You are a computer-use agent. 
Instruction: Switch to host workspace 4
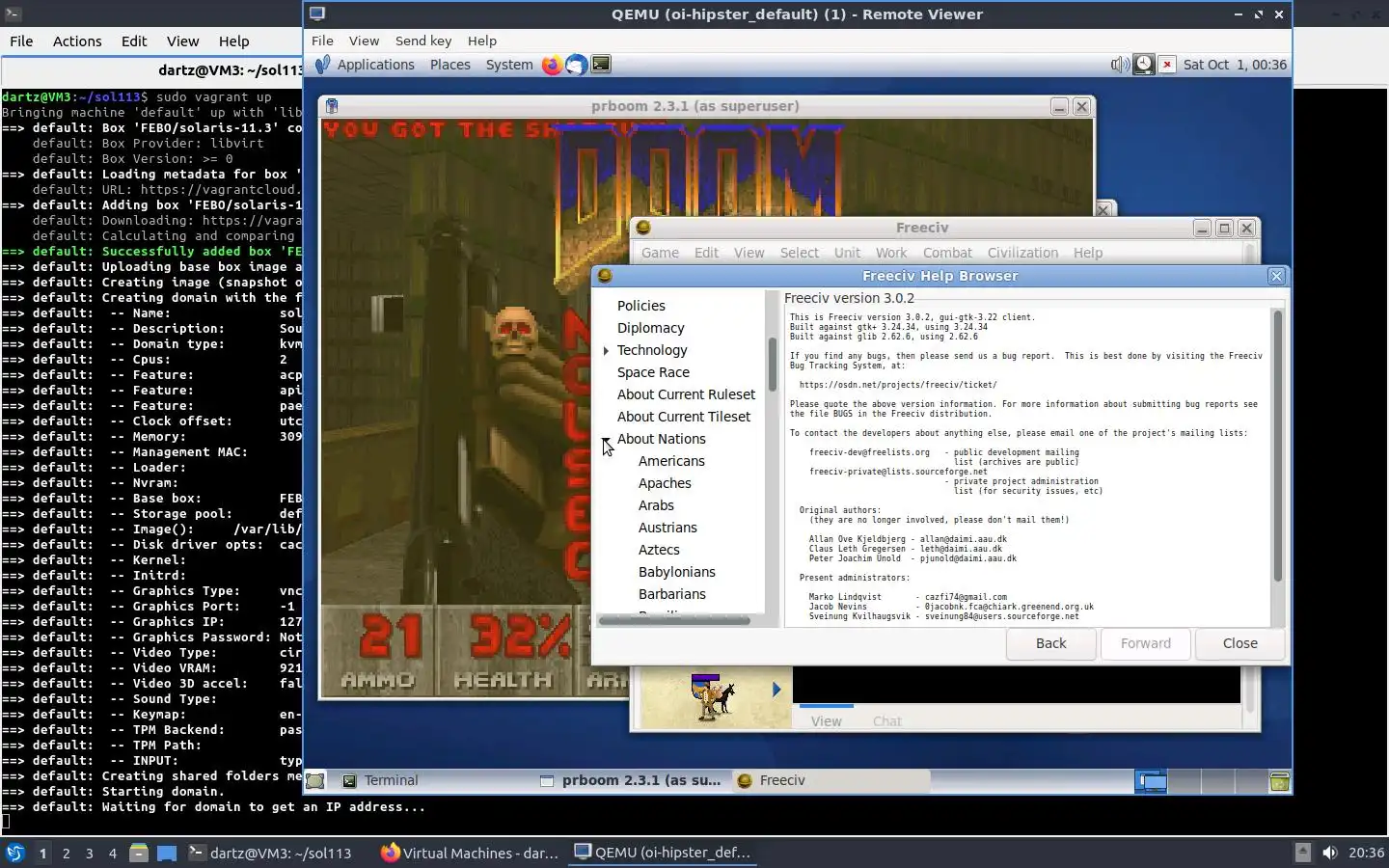click(x=113, y=853)
